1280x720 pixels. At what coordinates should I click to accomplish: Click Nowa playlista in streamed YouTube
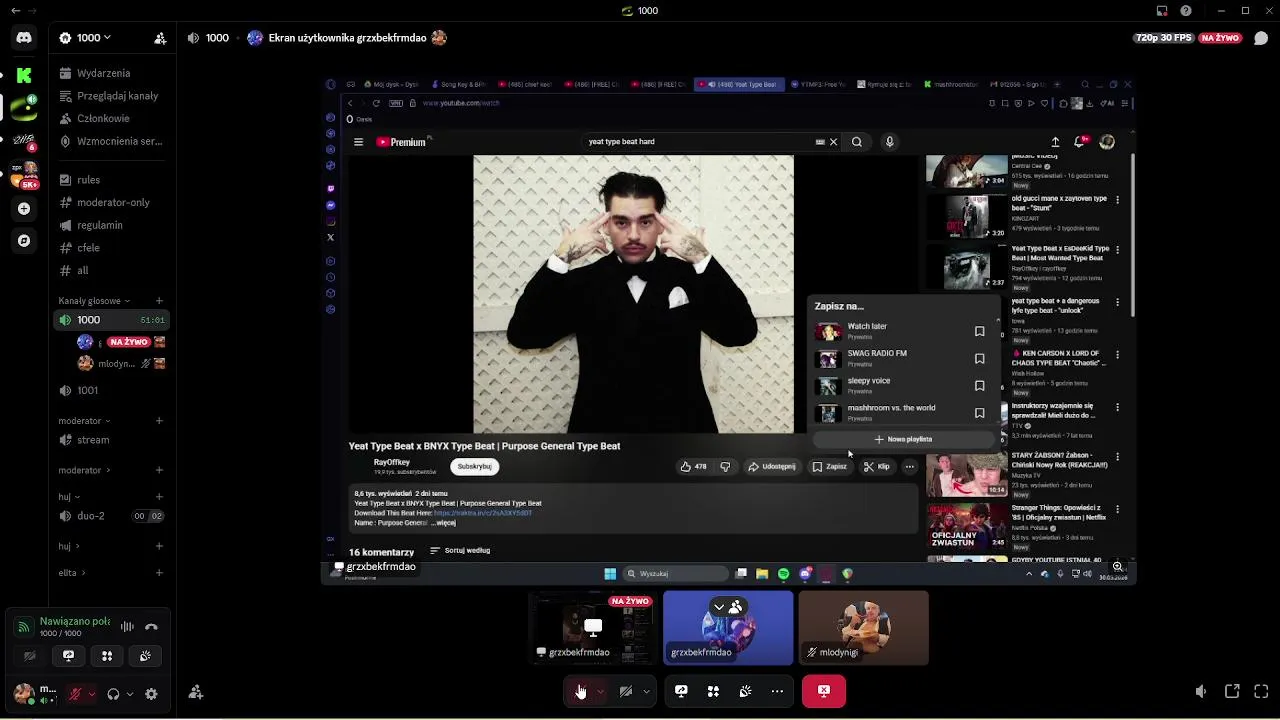click(x=903, y=439)
